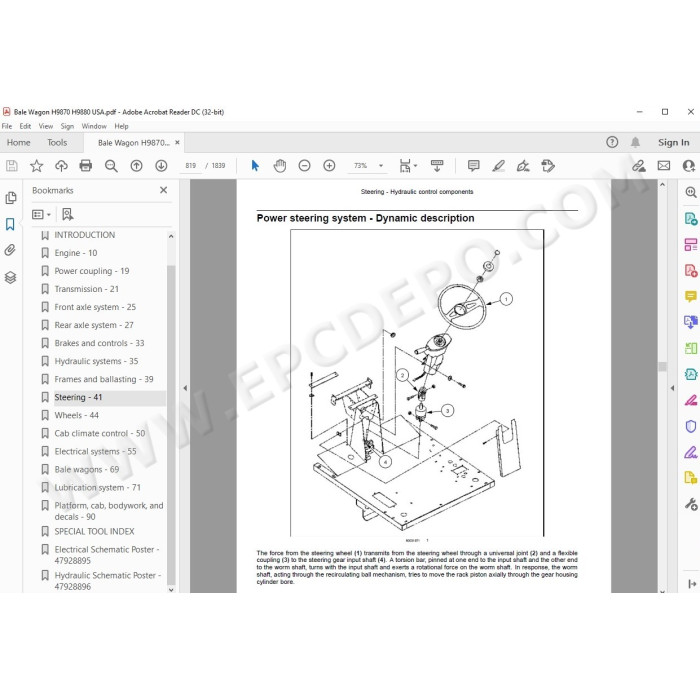Open the Help question mark icon
The height and width of the screenshot is (700, 700).
(x=612, y=142)
